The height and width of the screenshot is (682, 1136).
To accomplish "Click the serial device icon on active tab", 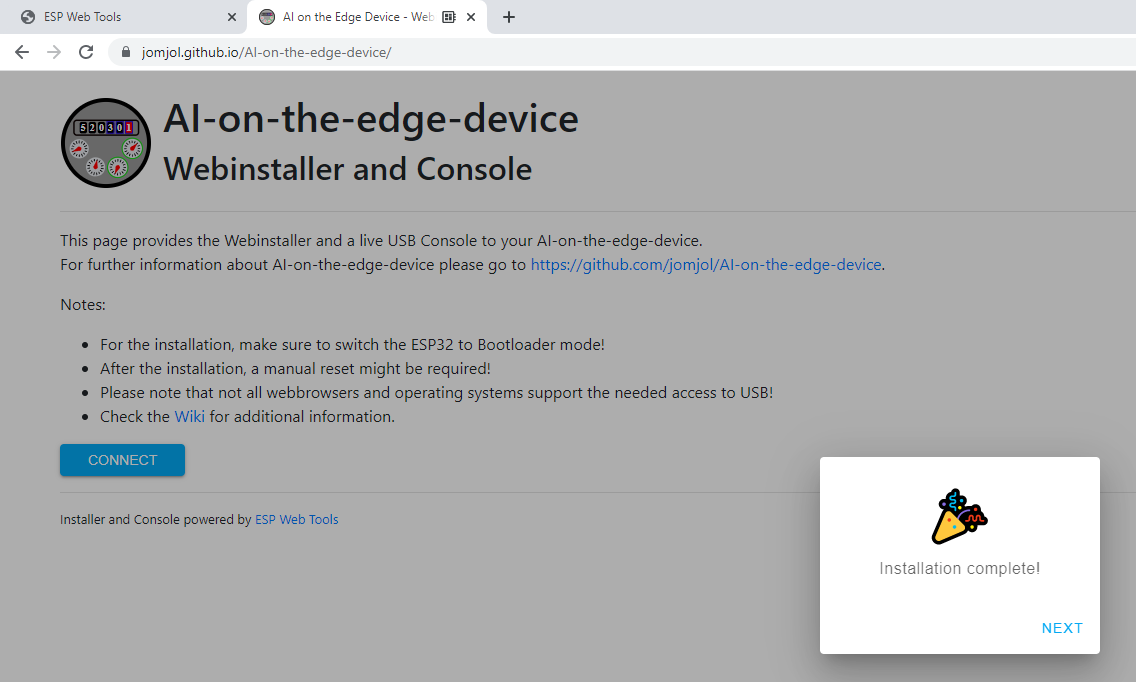I will coord(448,17).
